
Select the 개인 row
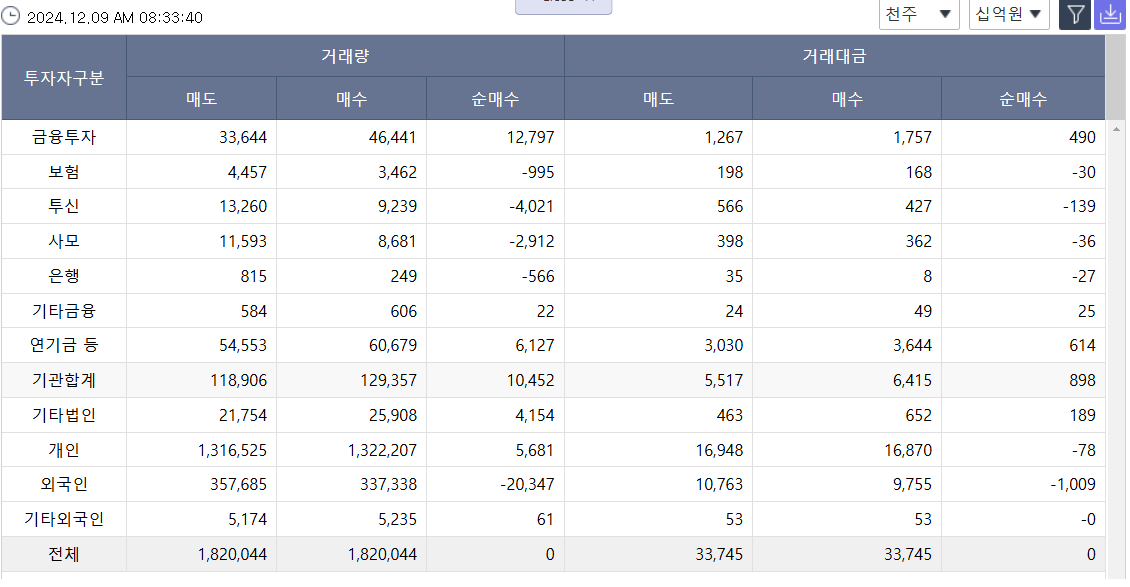pos(64,449)
